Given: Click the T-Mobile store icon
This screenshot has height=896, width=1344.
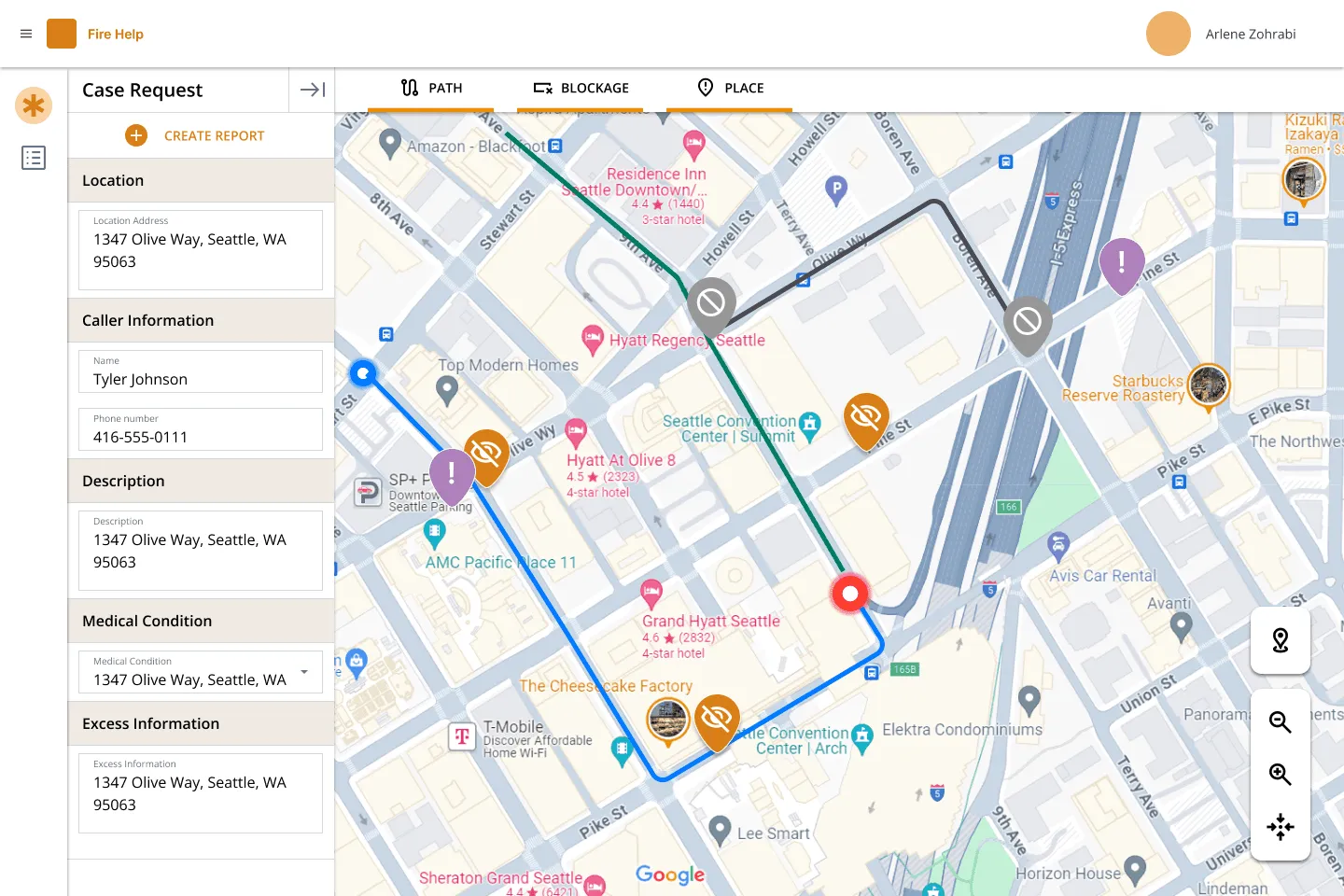Looking at the screenshot, I should pyautogui.click(x=462, y=736).
